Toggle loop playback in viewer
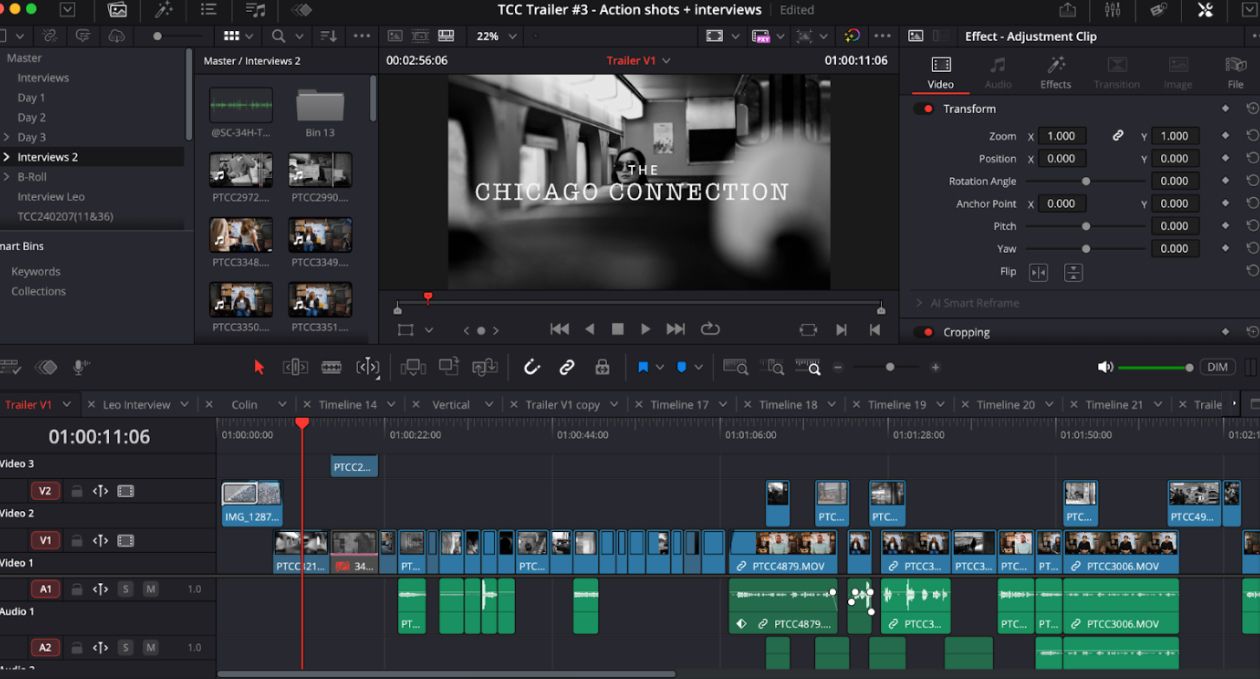This screenshot has height=679, width=1260. (x=710, y=329)
